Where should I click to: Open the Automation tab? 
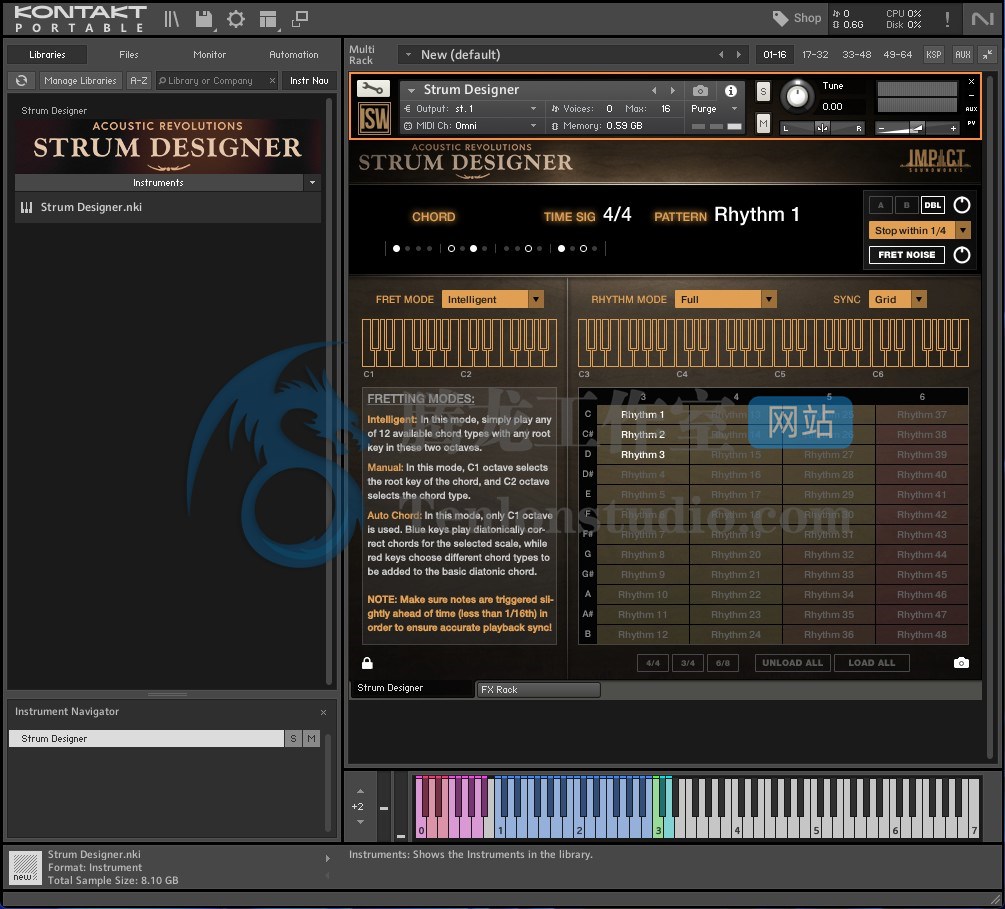coord(294,54)
